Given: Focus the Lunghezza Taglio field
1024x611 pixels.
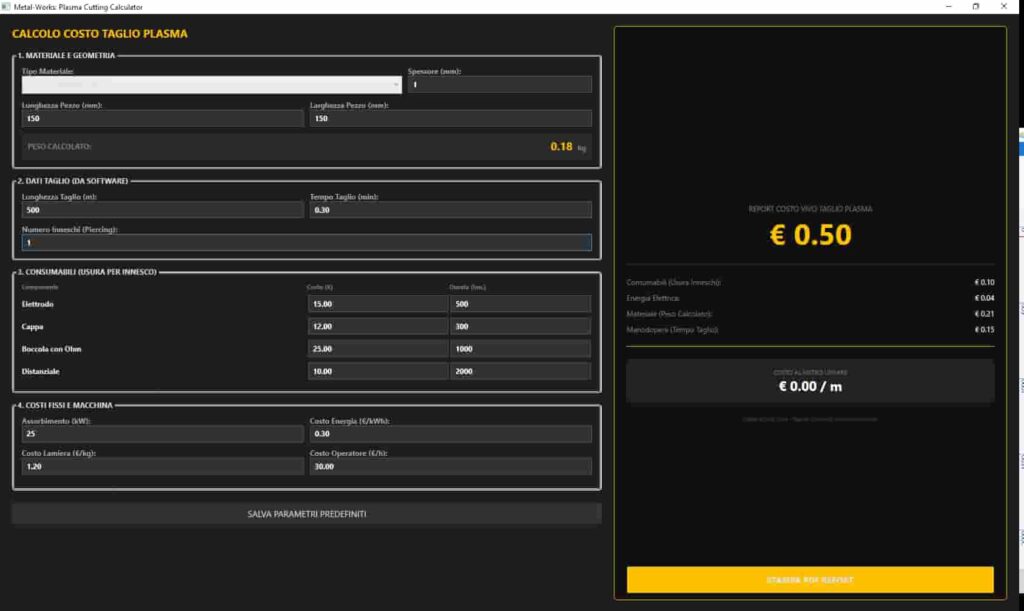Looking at the screenshot, I should (162, 210).
